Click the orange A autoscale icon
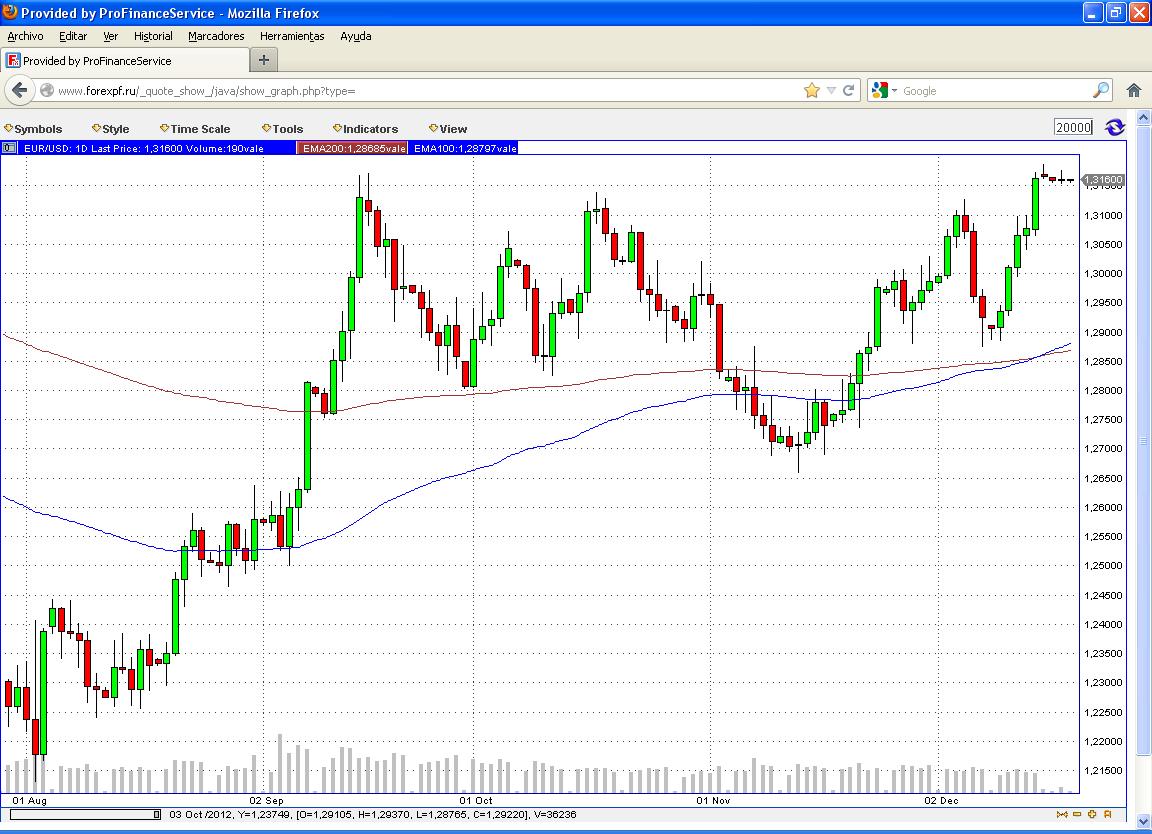This screenshot has width=1152, height=834. (x=1107, y=814)
